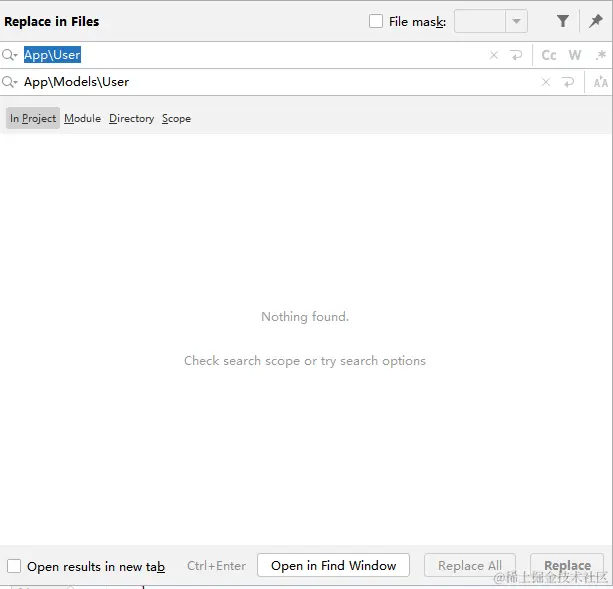Select the Directory scope tab

click(131, 118)
